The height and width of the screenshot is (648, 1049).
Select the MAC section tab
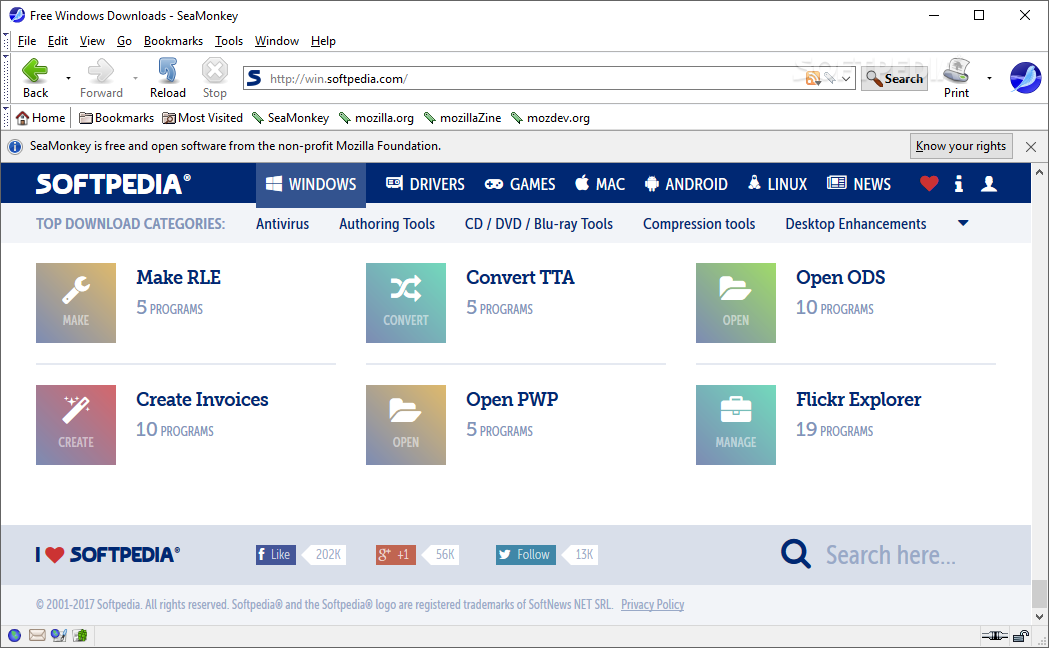click(x=600, y=183)
